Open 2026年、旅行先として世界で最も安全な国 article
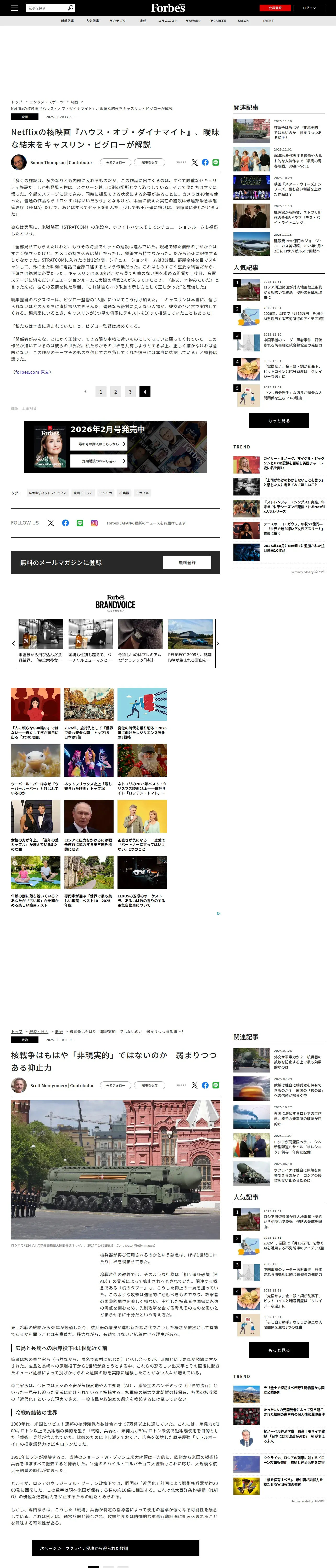The image size is (336, 1568). (x=89, y=713)
